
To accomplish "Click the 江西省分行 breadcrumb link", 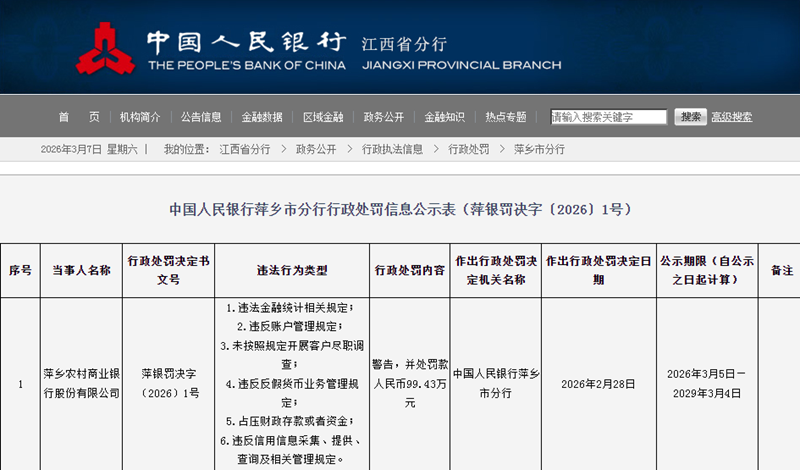I will coord(245,149).
